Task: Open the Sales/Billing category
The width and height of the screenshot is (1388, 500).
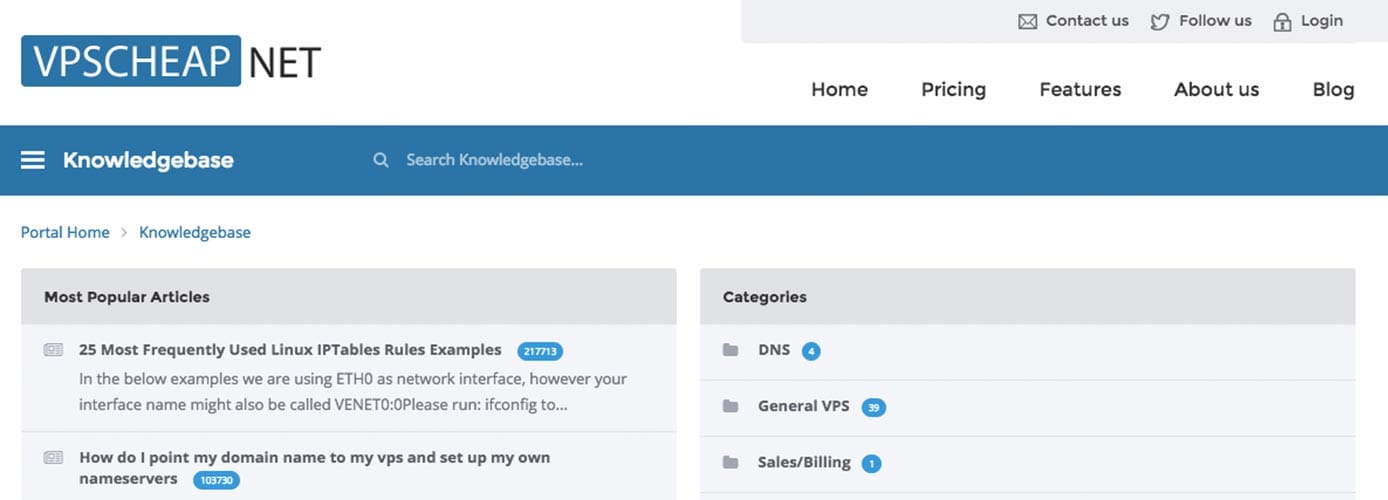Action: click(x=804, y=462)
